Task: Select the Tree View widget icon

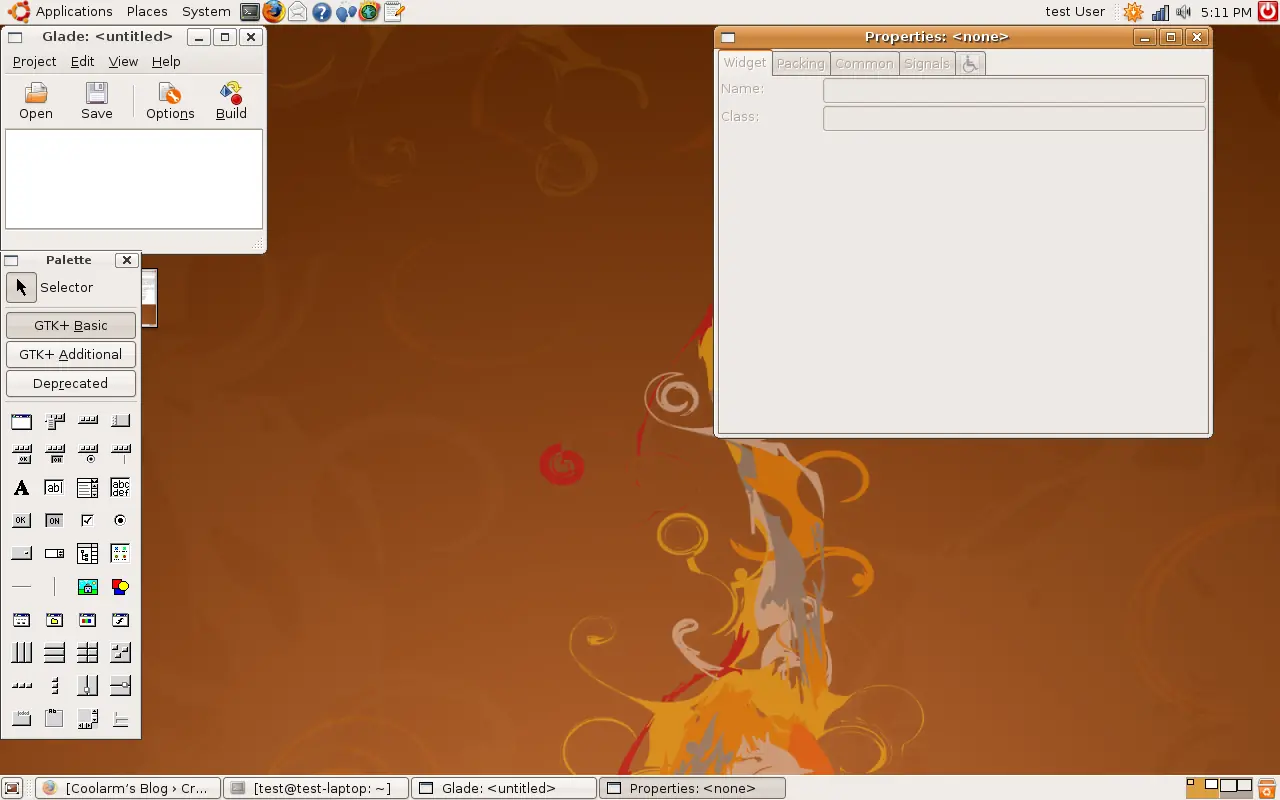Action: [x=88, y=553]
